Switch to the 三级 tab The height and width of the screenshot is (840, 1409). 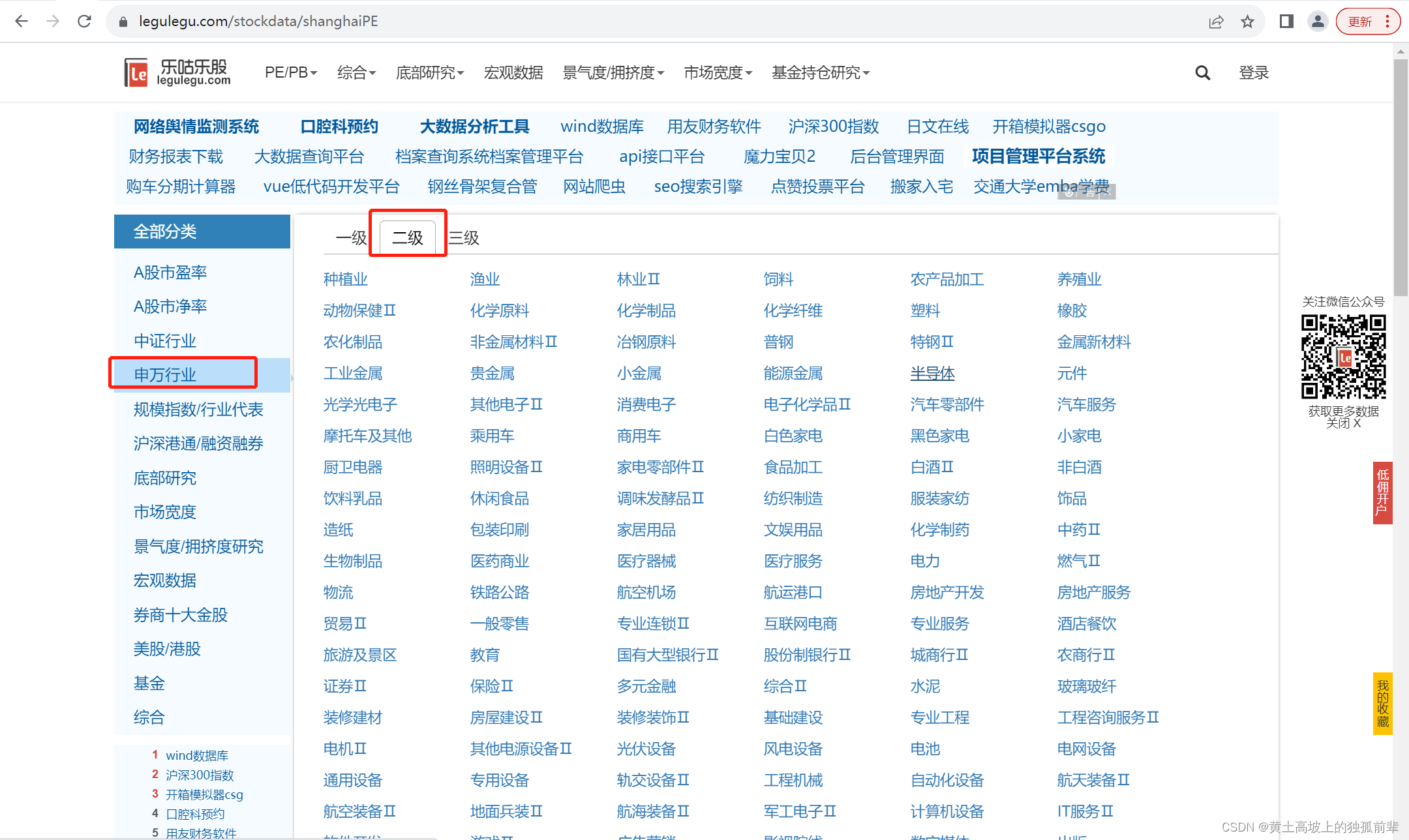(464, 238)
